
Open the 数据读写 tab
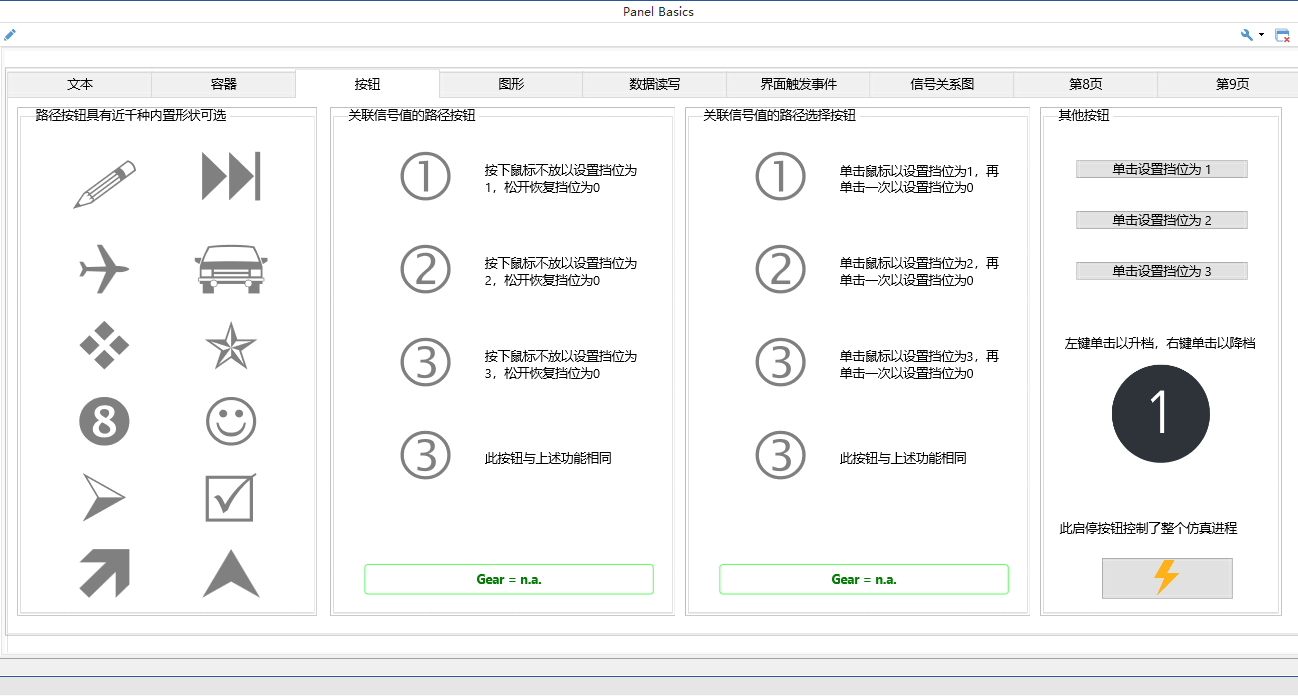(655, 84)
